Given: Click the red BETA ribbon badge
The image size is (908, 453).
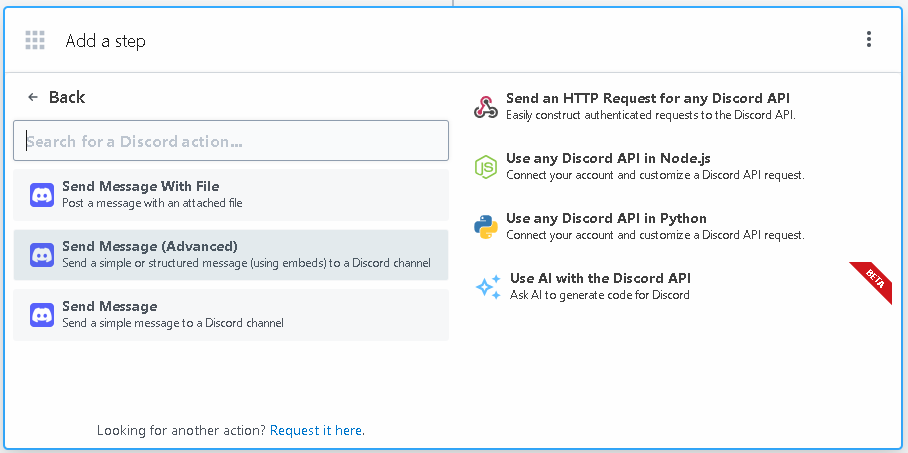Looking at the screenshot, I should [x=872, y=282].
